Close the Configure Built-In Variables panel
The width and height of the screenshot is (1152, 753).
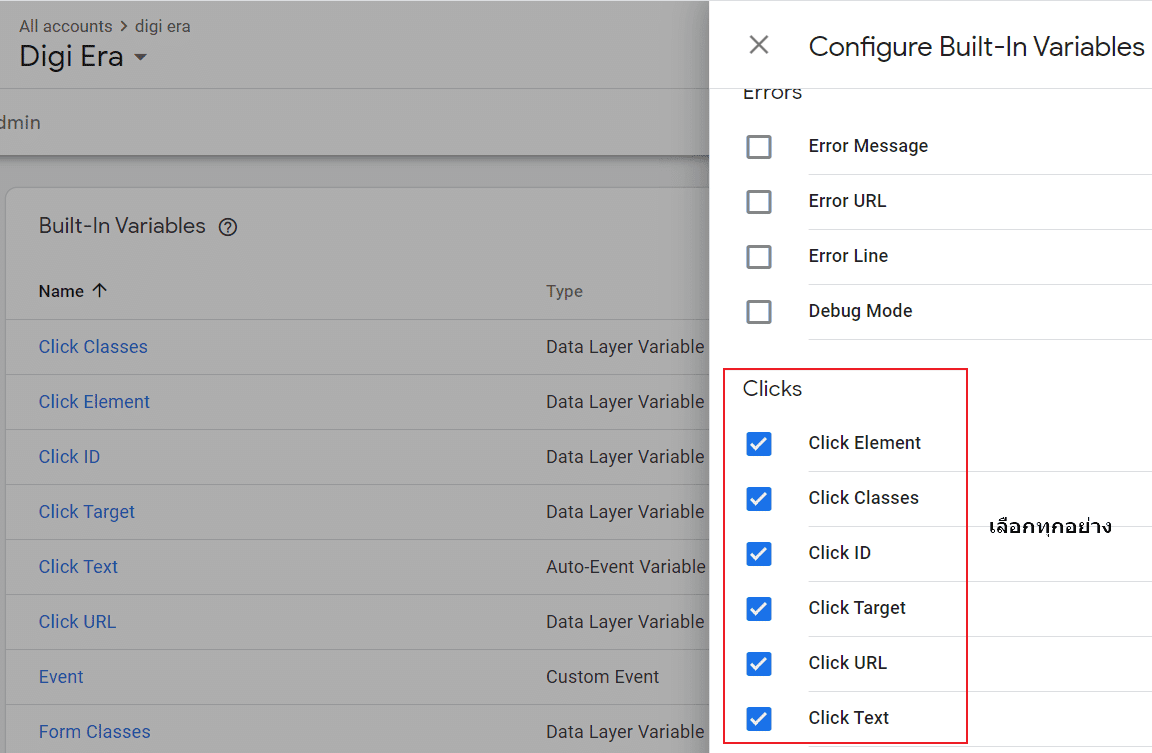coord(758,45)
